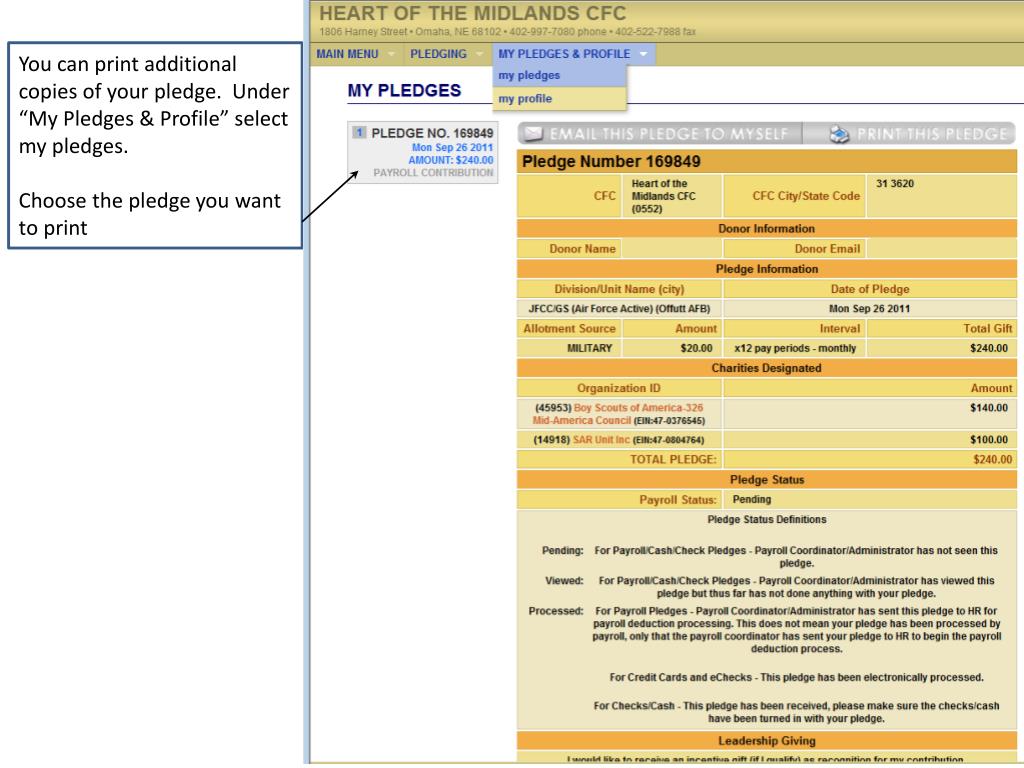Click the '$140.00' charity amount
This screenshot has width=1024, height=768.
pos(989,408)
